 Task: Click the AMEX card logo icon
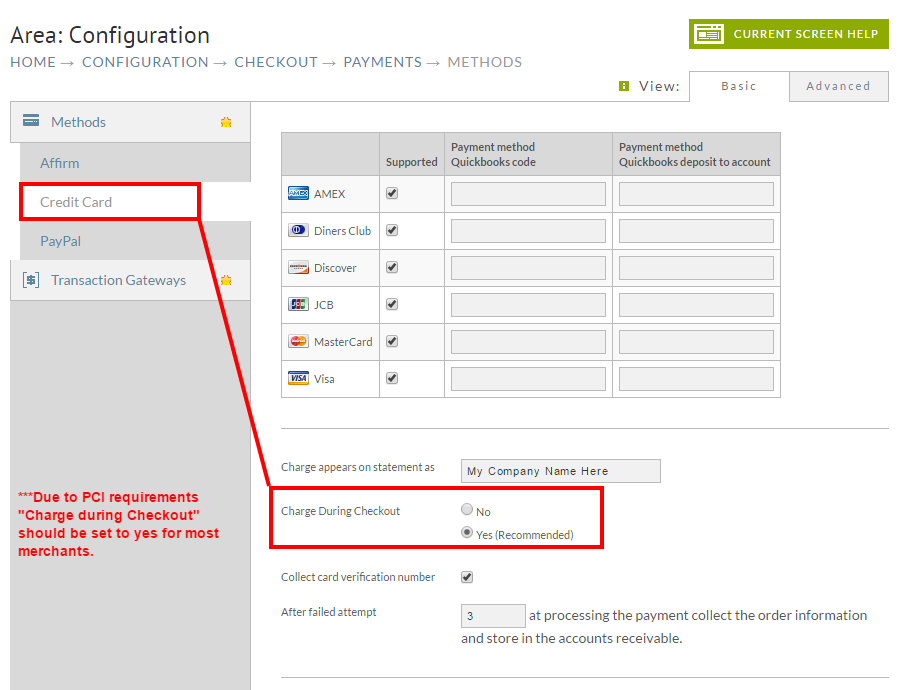298,193
